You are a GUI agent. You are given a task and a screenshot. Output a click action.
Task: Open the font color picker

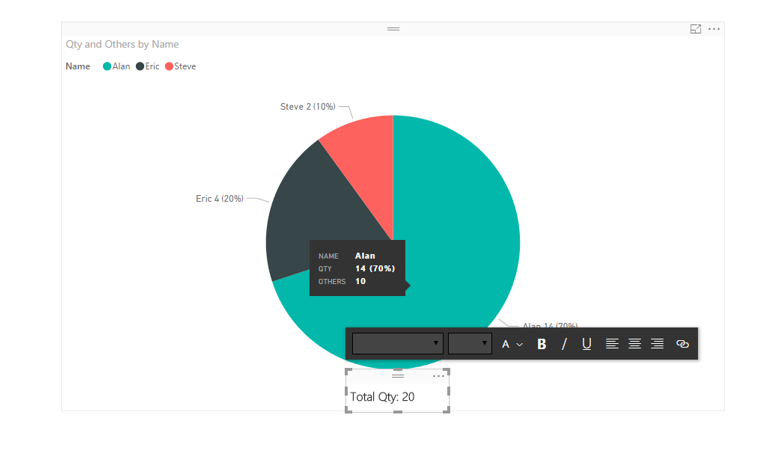tap(512, 344)
